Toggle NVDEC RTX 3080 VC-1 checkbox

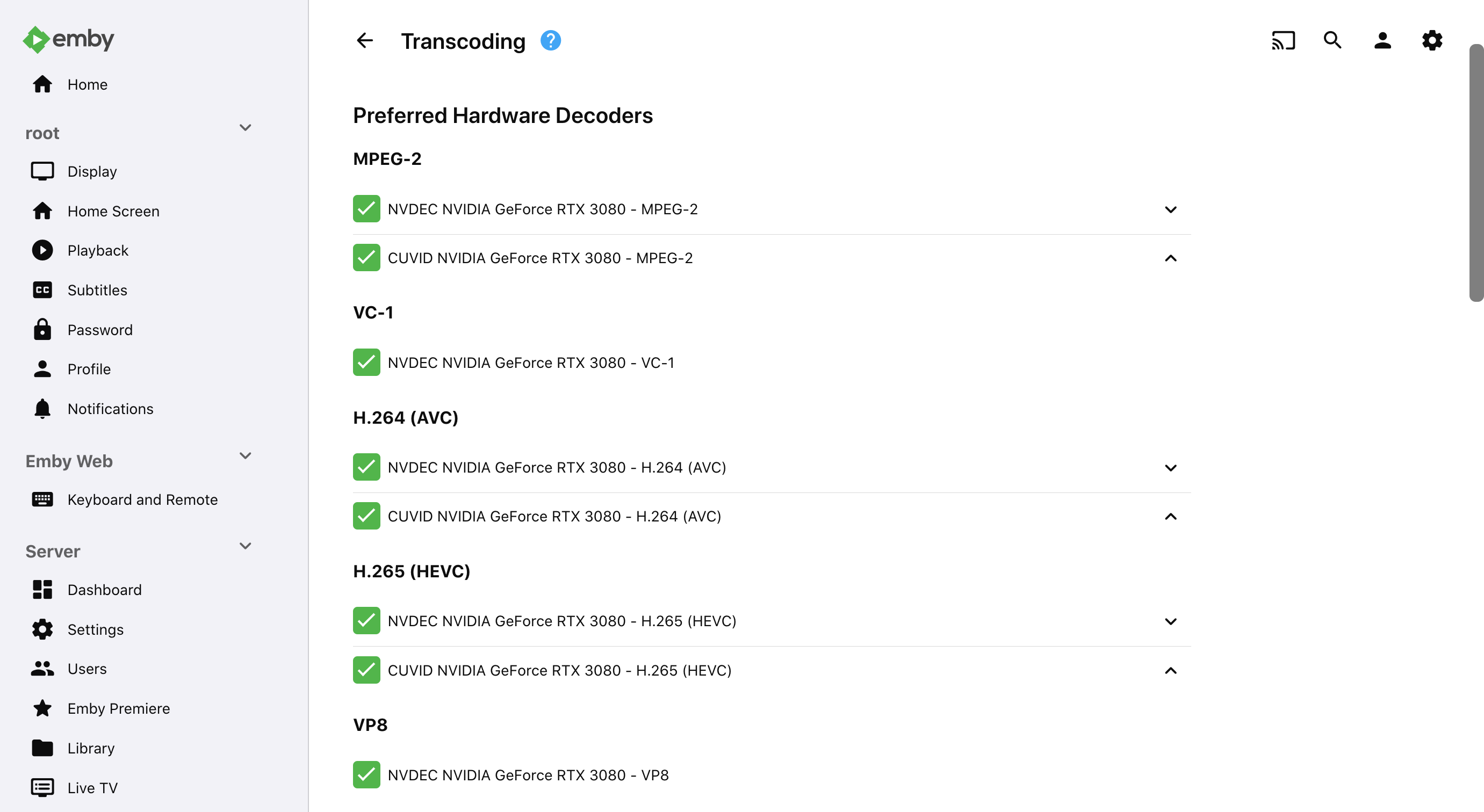[366, 363]
